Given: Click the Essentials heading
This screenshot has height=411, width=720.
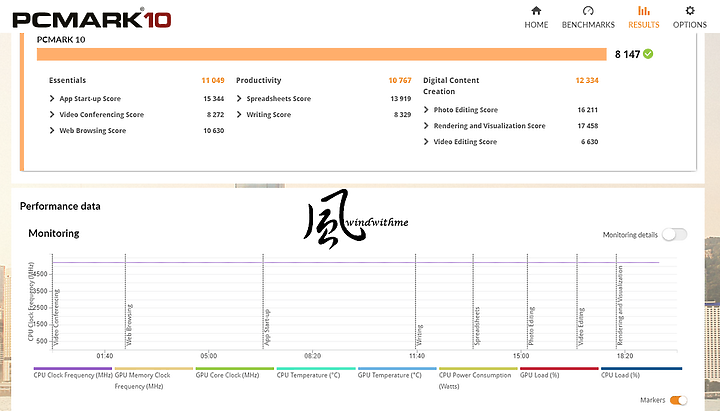Looking at the screenshot, I should [68, 80].
